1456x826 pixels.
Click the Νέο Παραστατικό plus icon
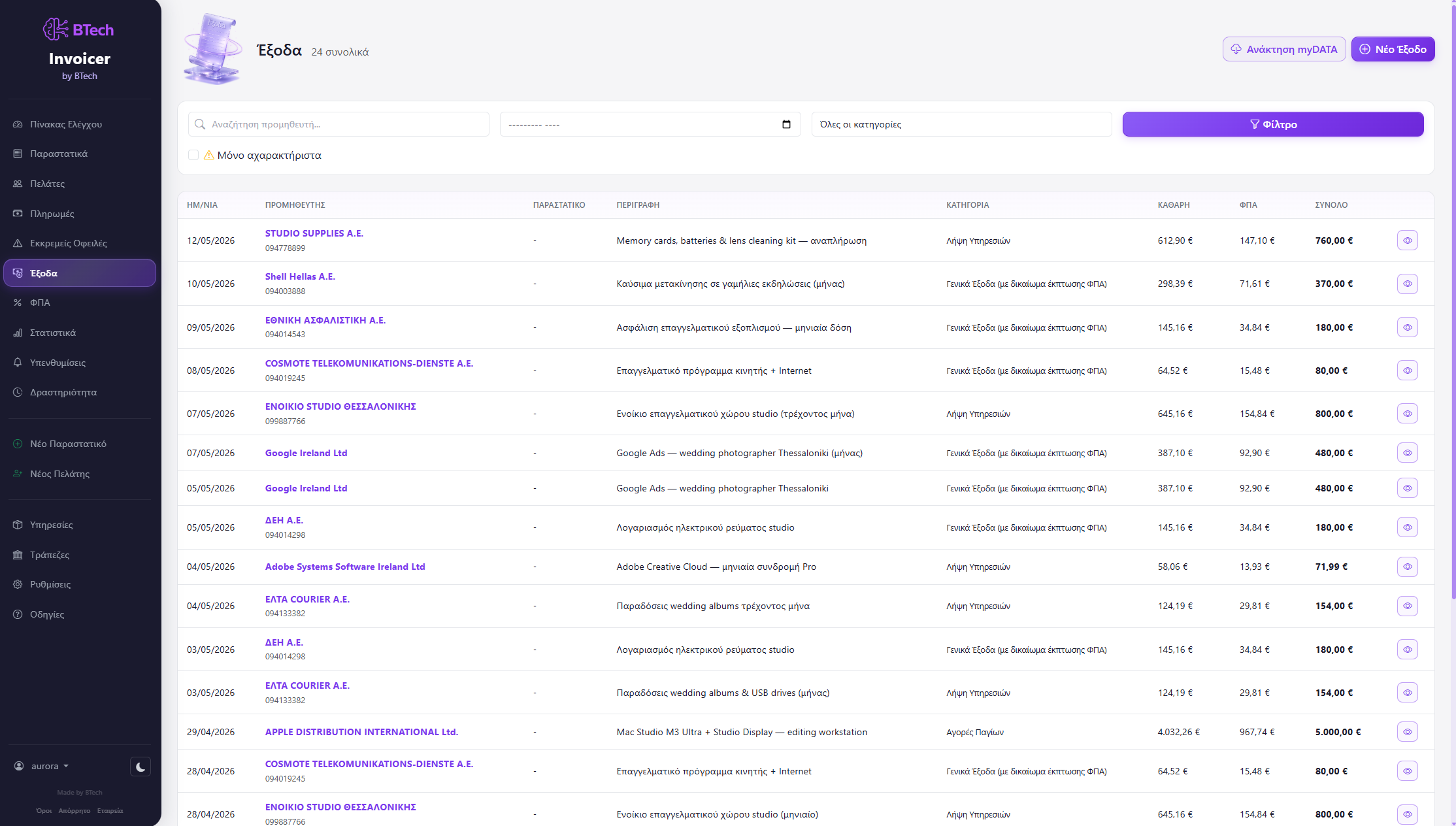click(18, 444)
